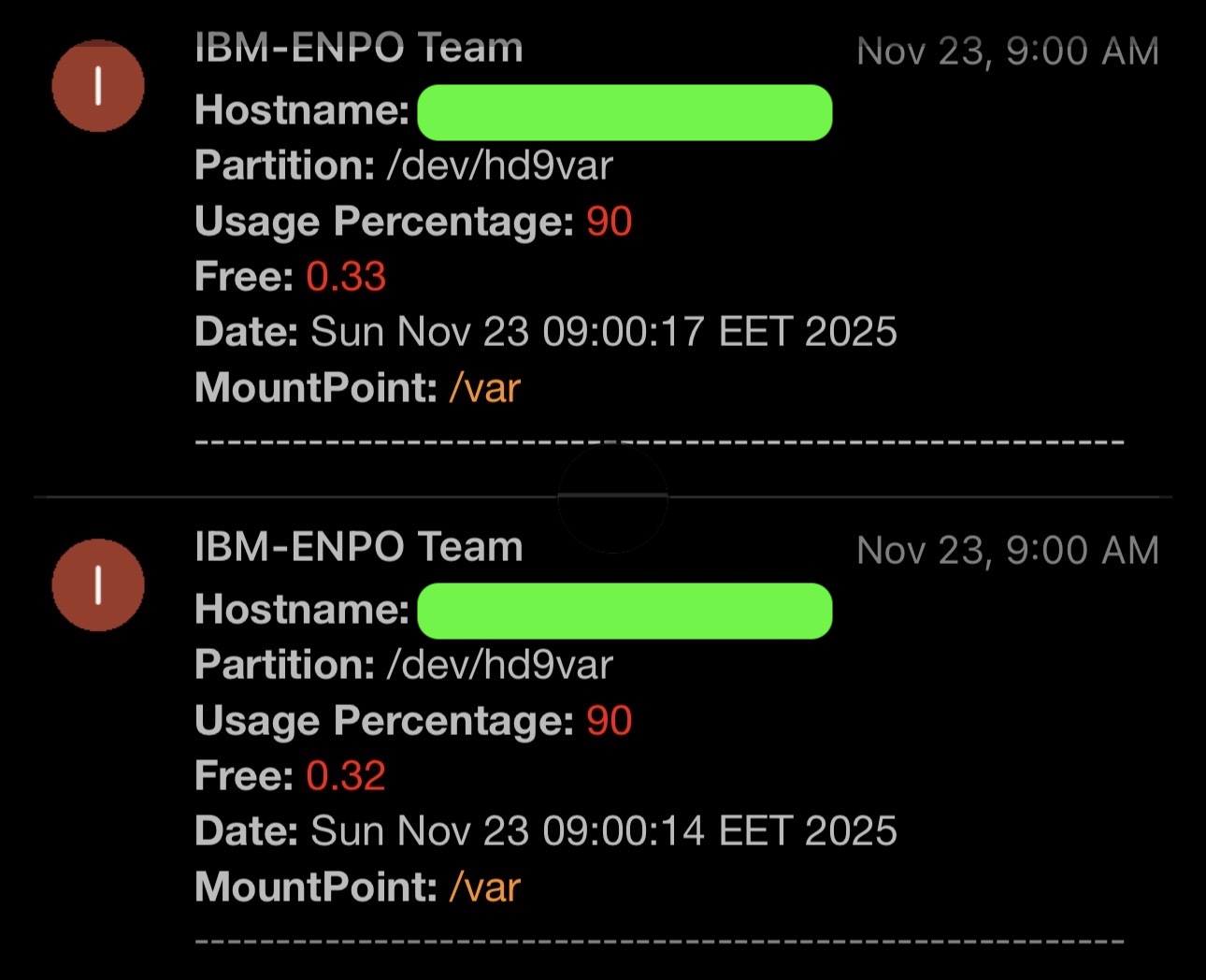Click the timestamp on the Free 0.32 alert
The height and width of the screenshot is (980, 1206).
pos(1007,551)
